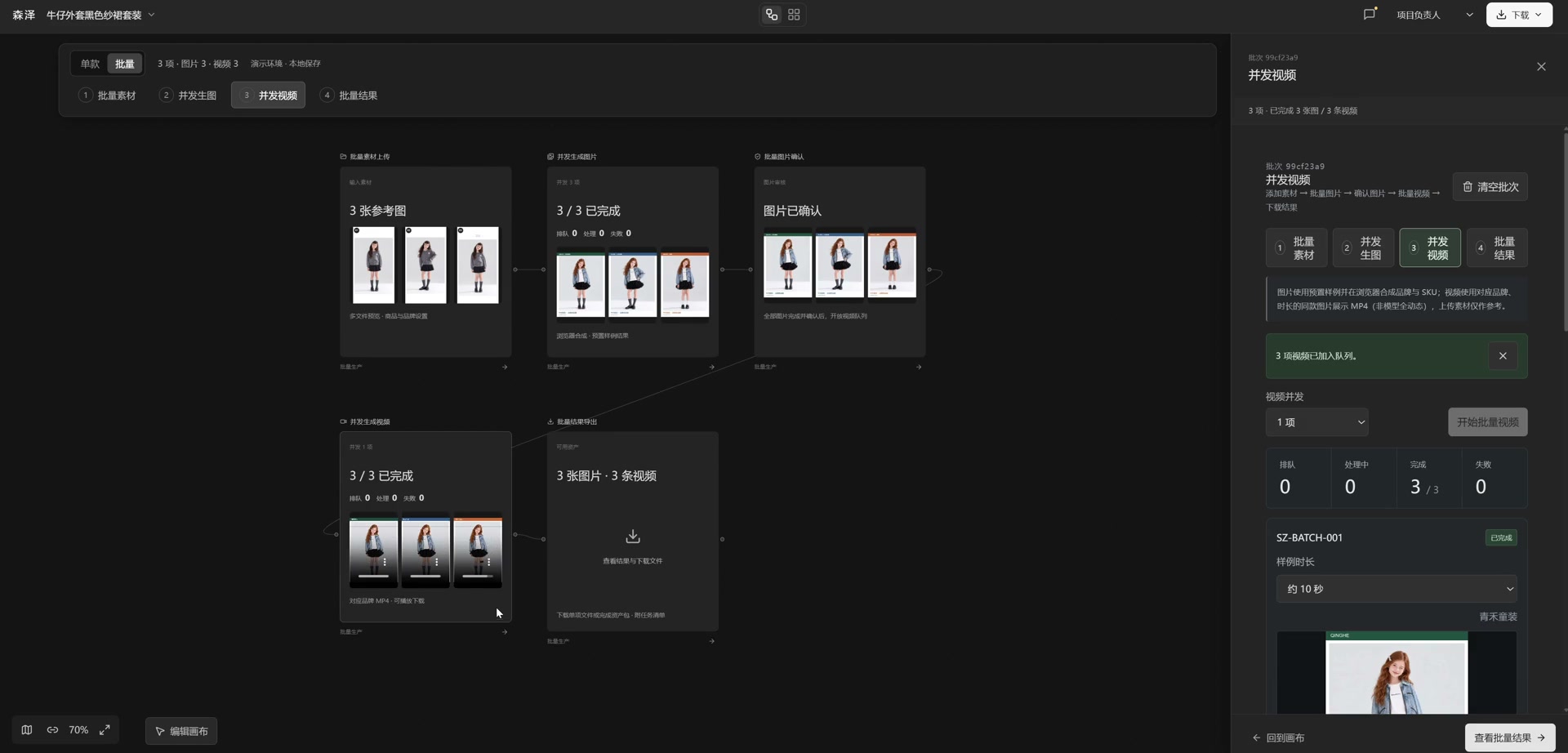
Task: Click first reference image in 3 张参考图
Action: [373, 265]
